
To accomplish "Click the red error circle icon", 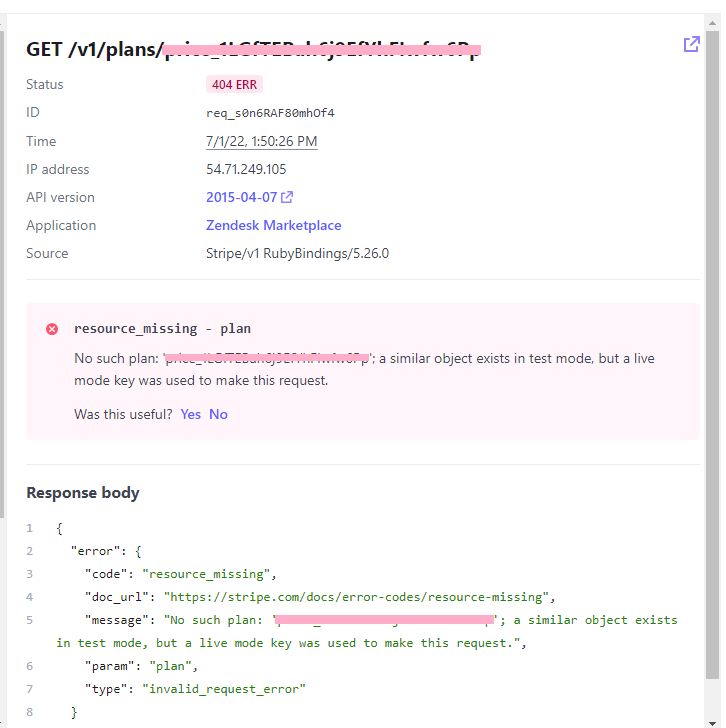I will pyautogui.click(x=52, y=329).
